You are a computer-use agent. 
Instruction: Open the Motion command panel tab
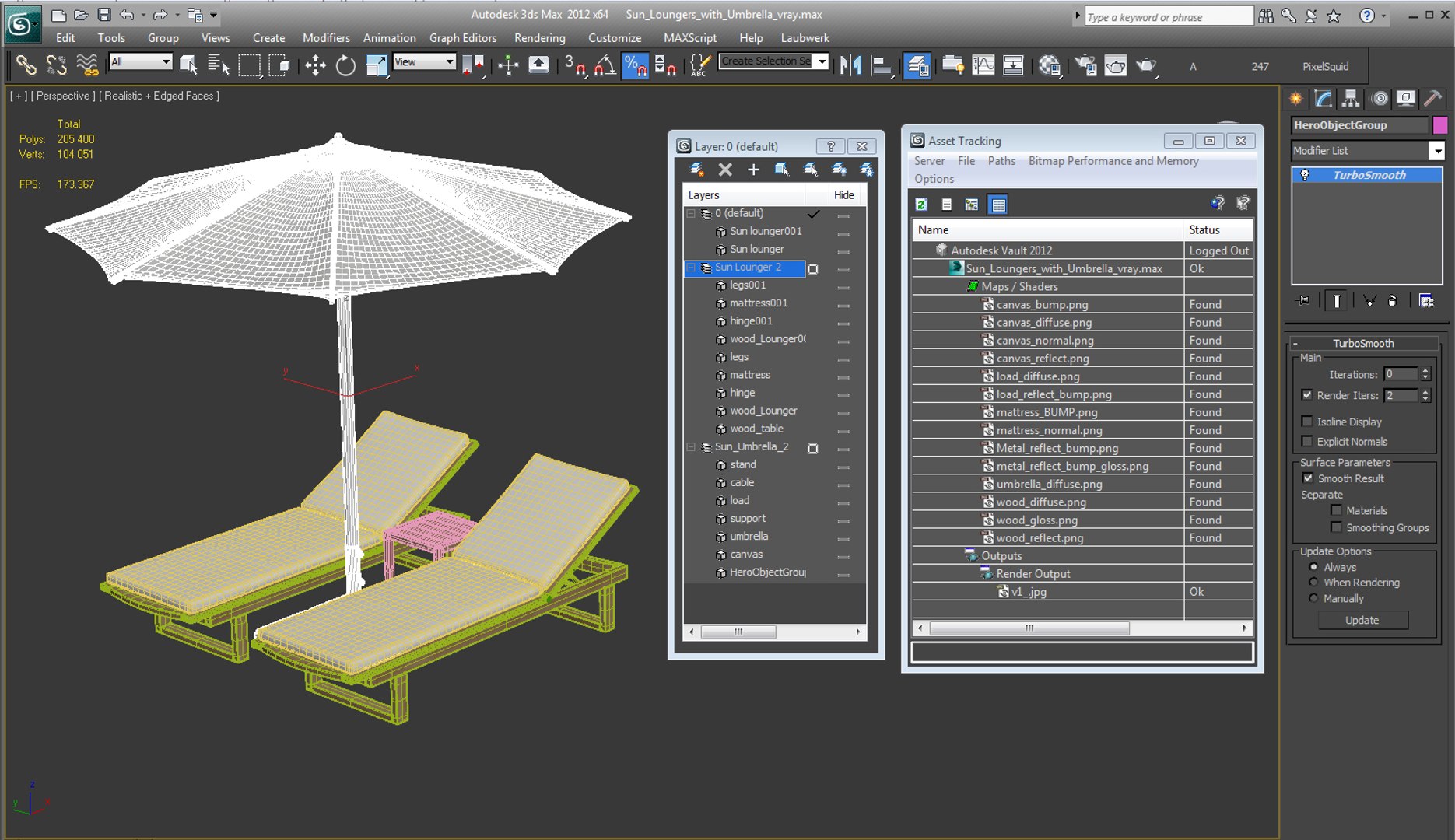pos(1379,99)
